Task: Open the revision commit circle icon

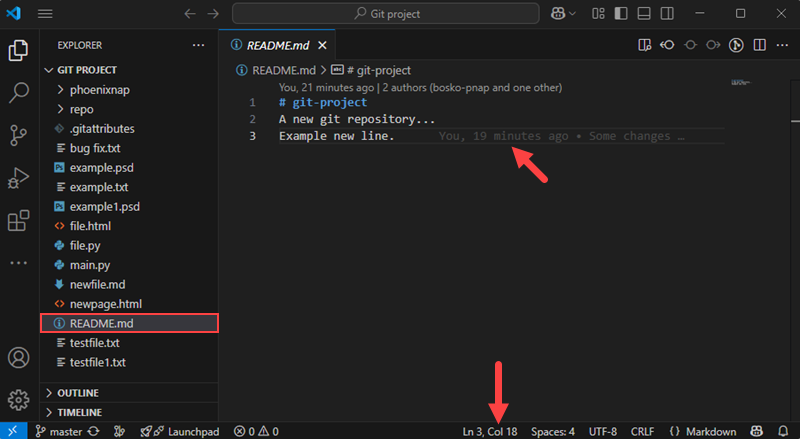Action: (x=690, y=45)
